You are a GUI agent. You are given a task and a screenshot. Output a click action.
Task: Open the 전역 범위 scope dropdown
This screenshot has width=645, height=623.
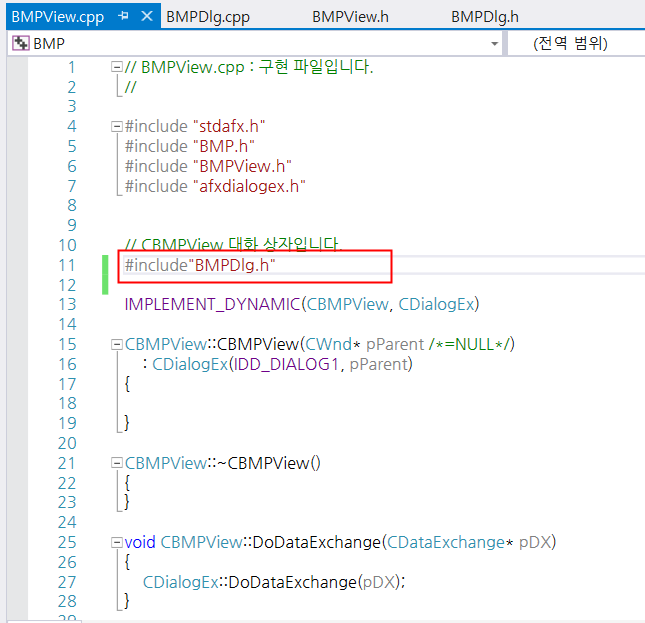click(x=576, y=43)
